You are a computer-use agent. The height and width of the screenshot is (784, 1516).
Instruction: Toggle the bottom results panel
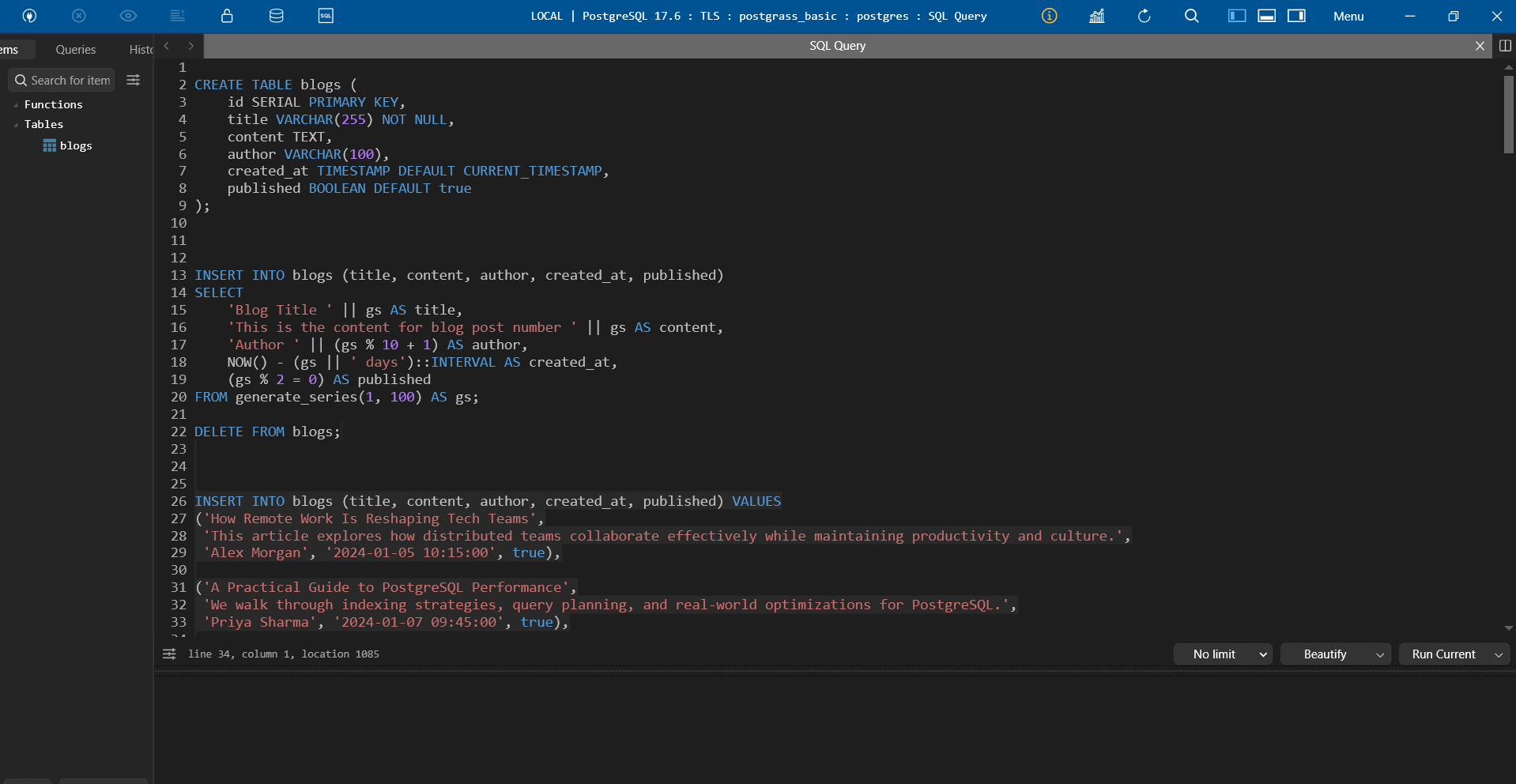[x=1265, y=16]
